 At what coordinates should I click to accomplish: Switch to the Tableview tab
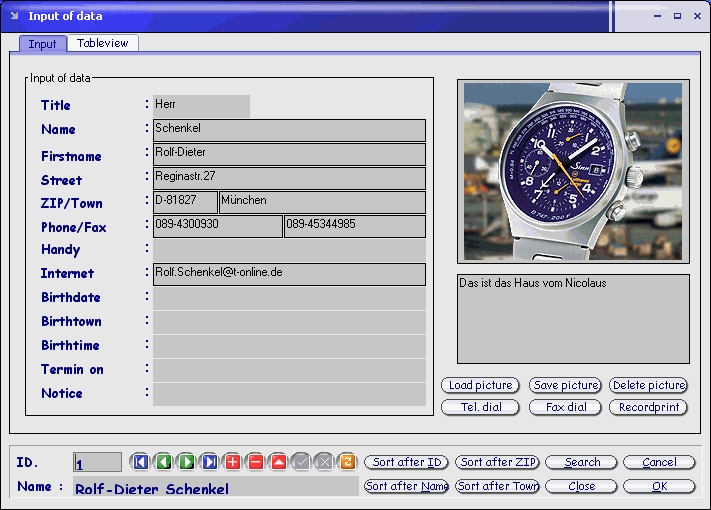point(103,43)
